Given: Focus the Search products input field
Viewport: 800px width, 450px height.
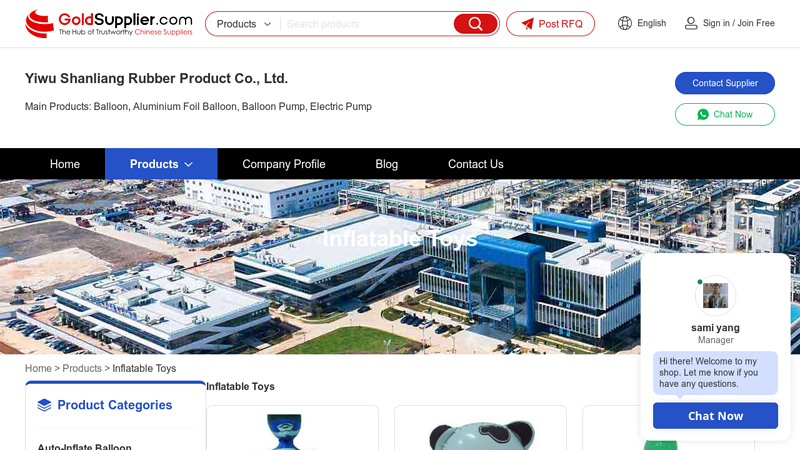Looking at the screenshot, I should pos(367,24).
